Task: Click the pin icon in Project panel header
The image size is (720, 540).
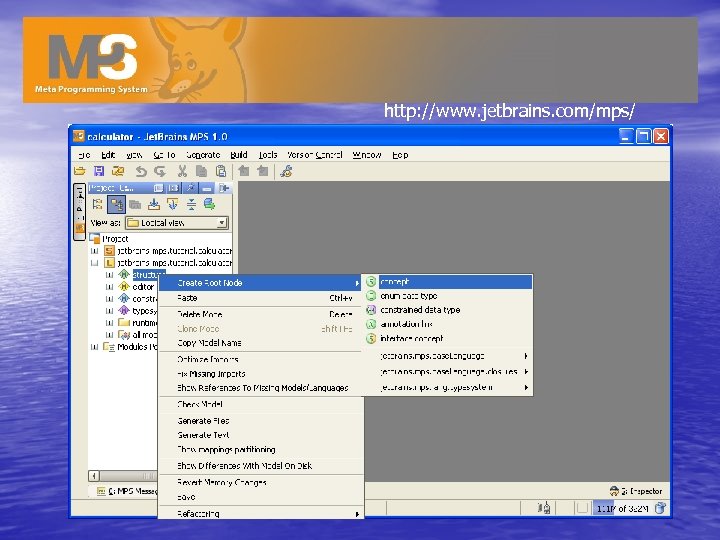Action: click(191, 188)
